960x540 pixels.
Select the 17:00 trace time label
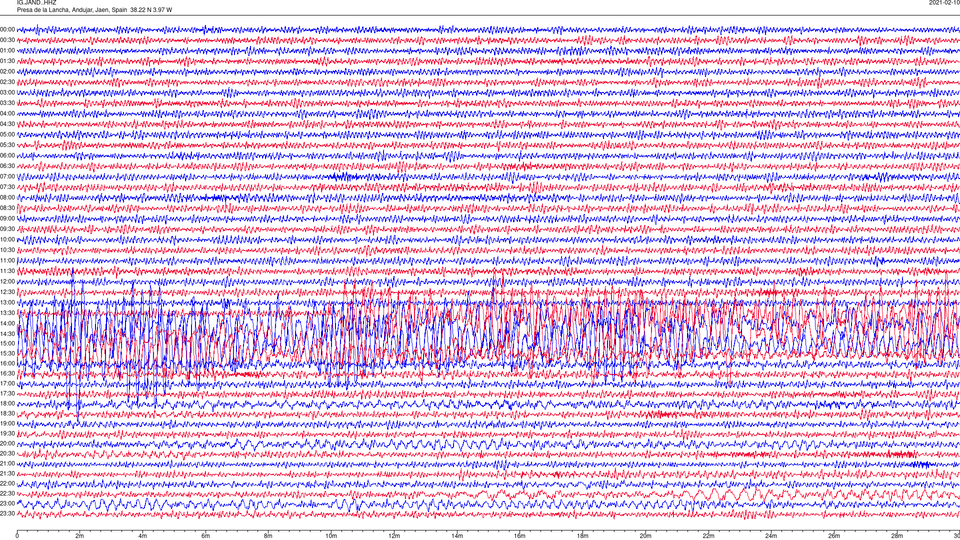[7, 384]
